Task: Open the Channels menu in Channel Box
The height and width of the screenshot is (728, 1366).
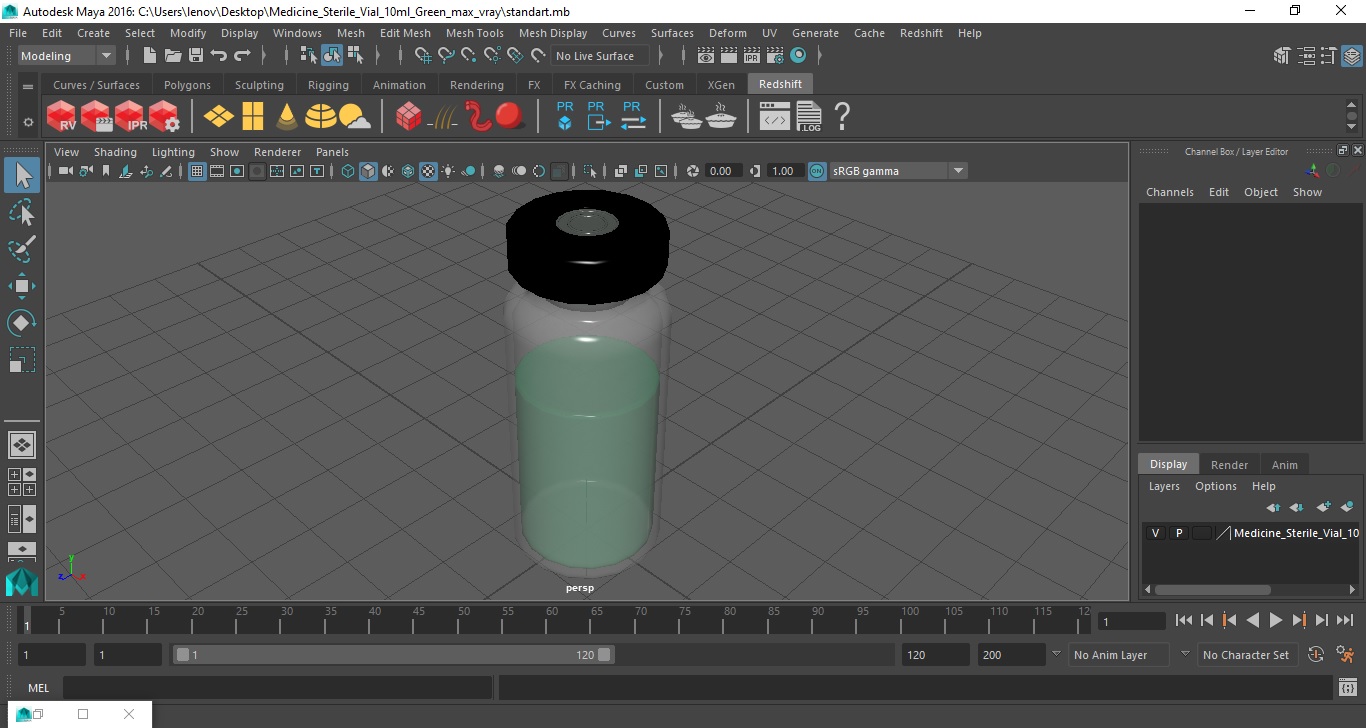Action: (1169, 192)
